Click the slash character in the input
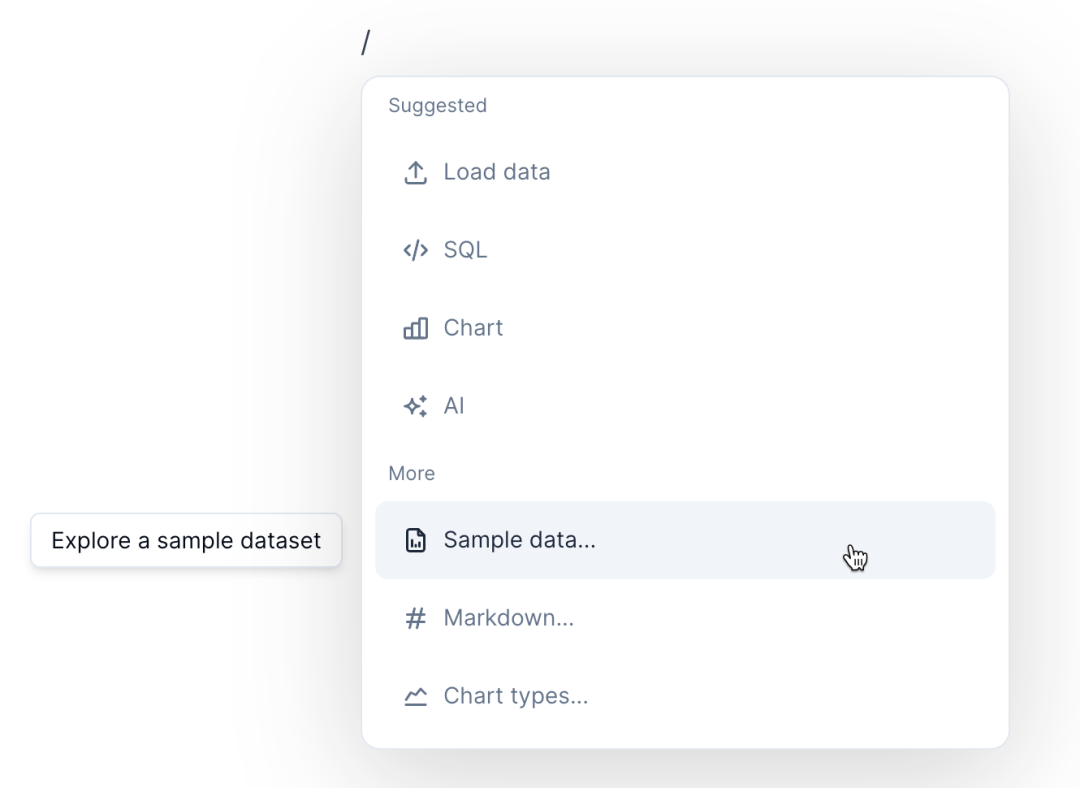This screenshot has width=1080, height=788. (x=366, y=43)
